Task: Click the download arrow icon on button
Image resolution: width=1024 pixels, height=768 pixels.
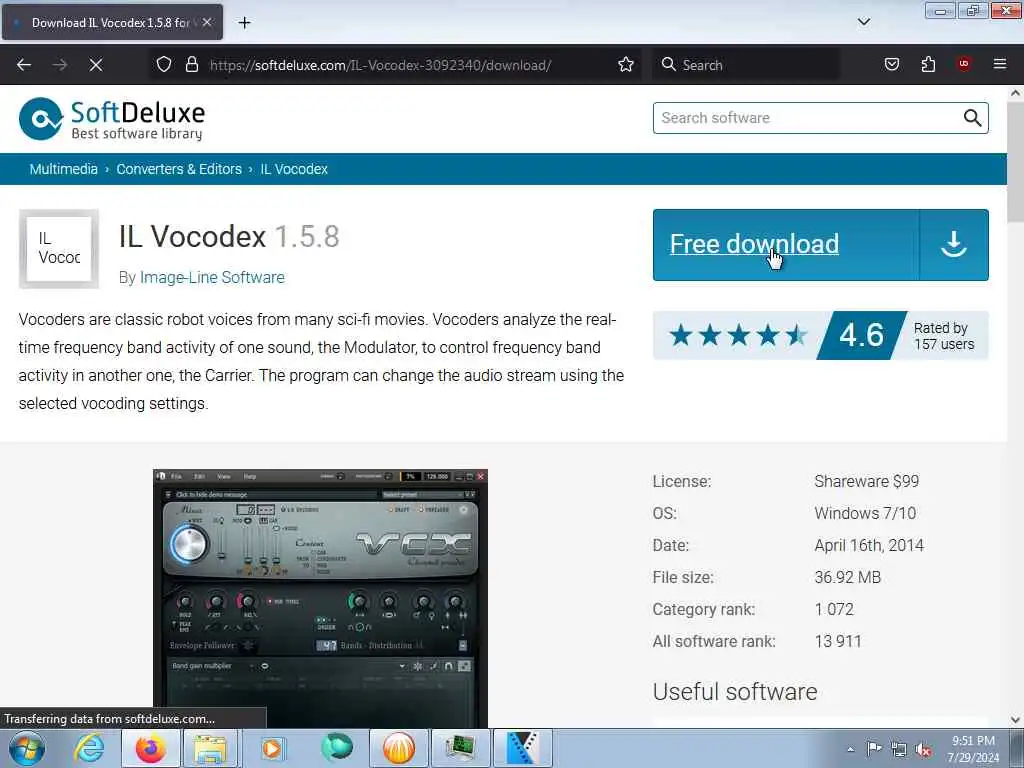Action: [953, 245]
